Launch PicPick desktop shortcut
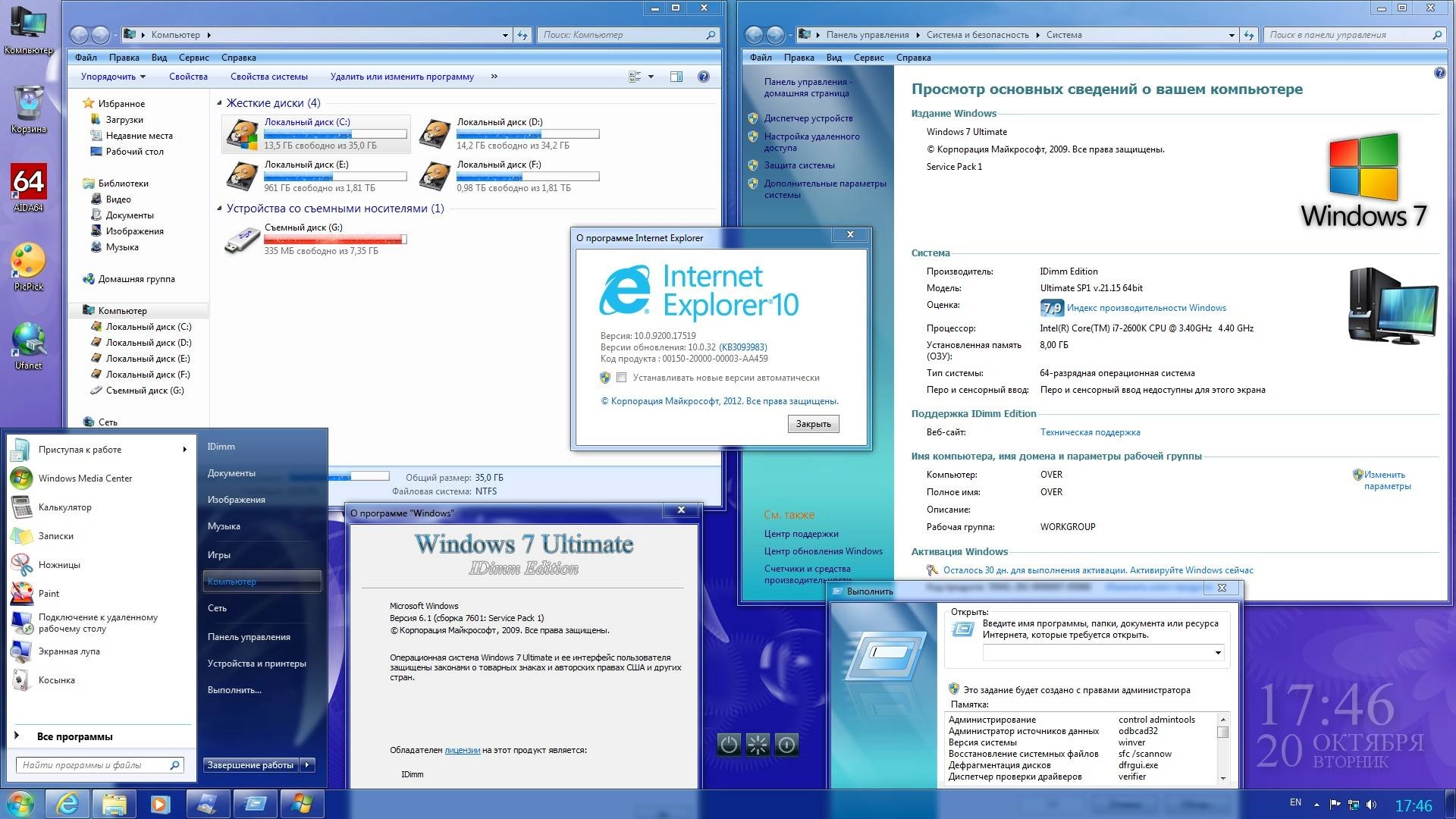Viewport: 1456px width, 819px height. pyautogui.click(x=28, y=266)
